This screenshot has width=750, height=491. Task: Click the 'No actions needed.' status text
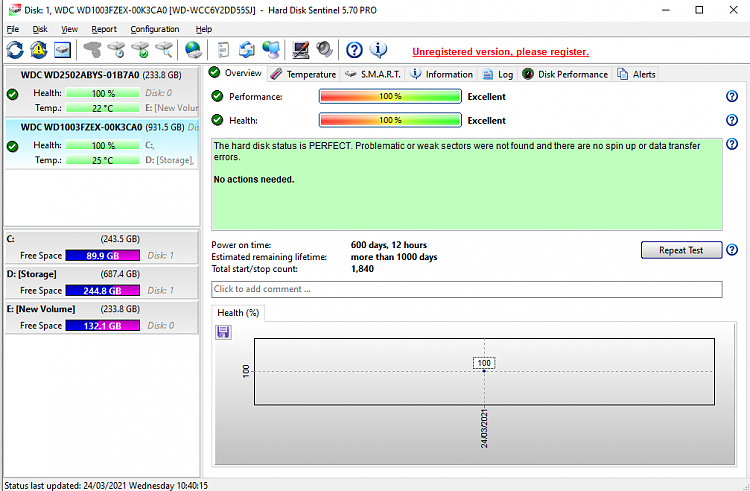tap(254, 180)
